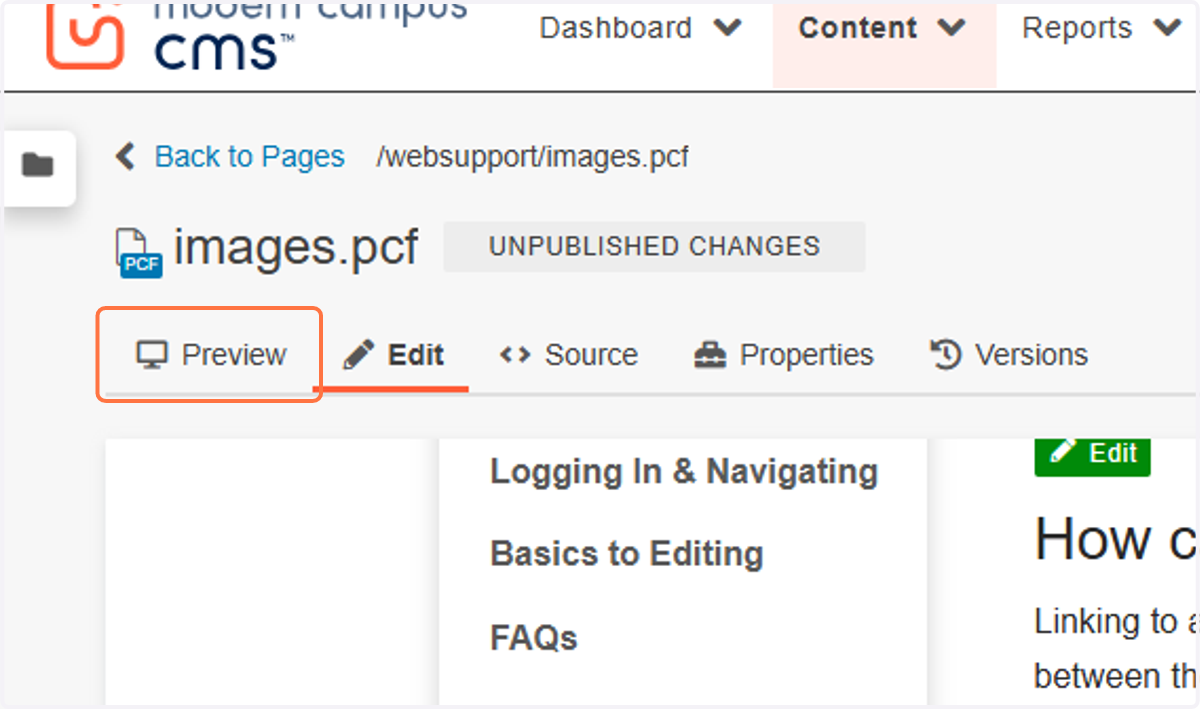The height and width of the screenshot is (709, 1200).
Task: Open the Dashboard dropdown menu
Action: coord(640,28)
